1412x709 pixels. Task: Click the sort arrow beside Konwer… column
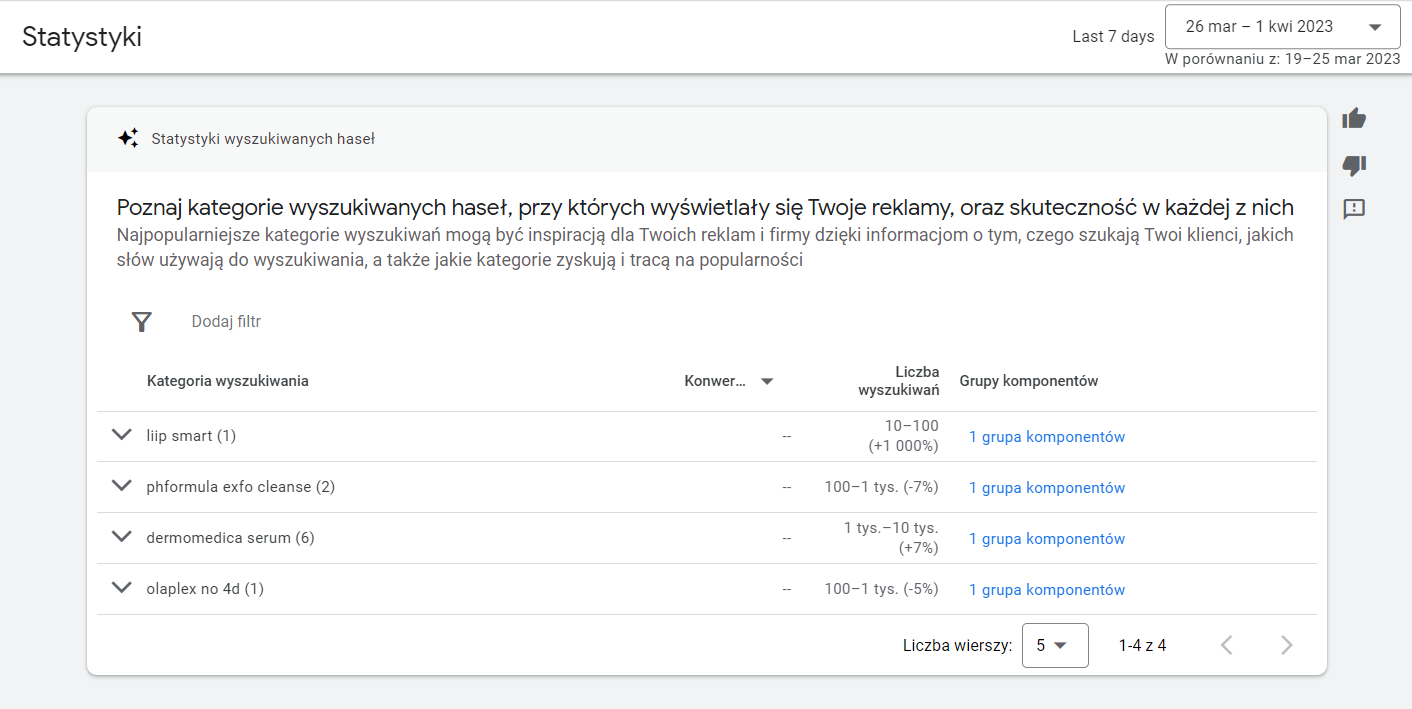click(x=767, y=381)
